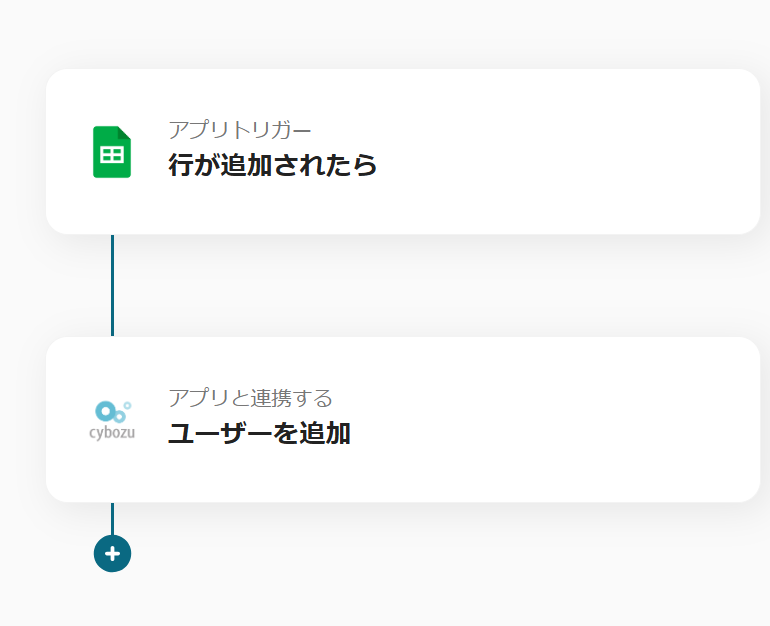The height and width of the screenshot is (626, 770).
Task: Click the cybozu logo icon
Action: point(112,420)
